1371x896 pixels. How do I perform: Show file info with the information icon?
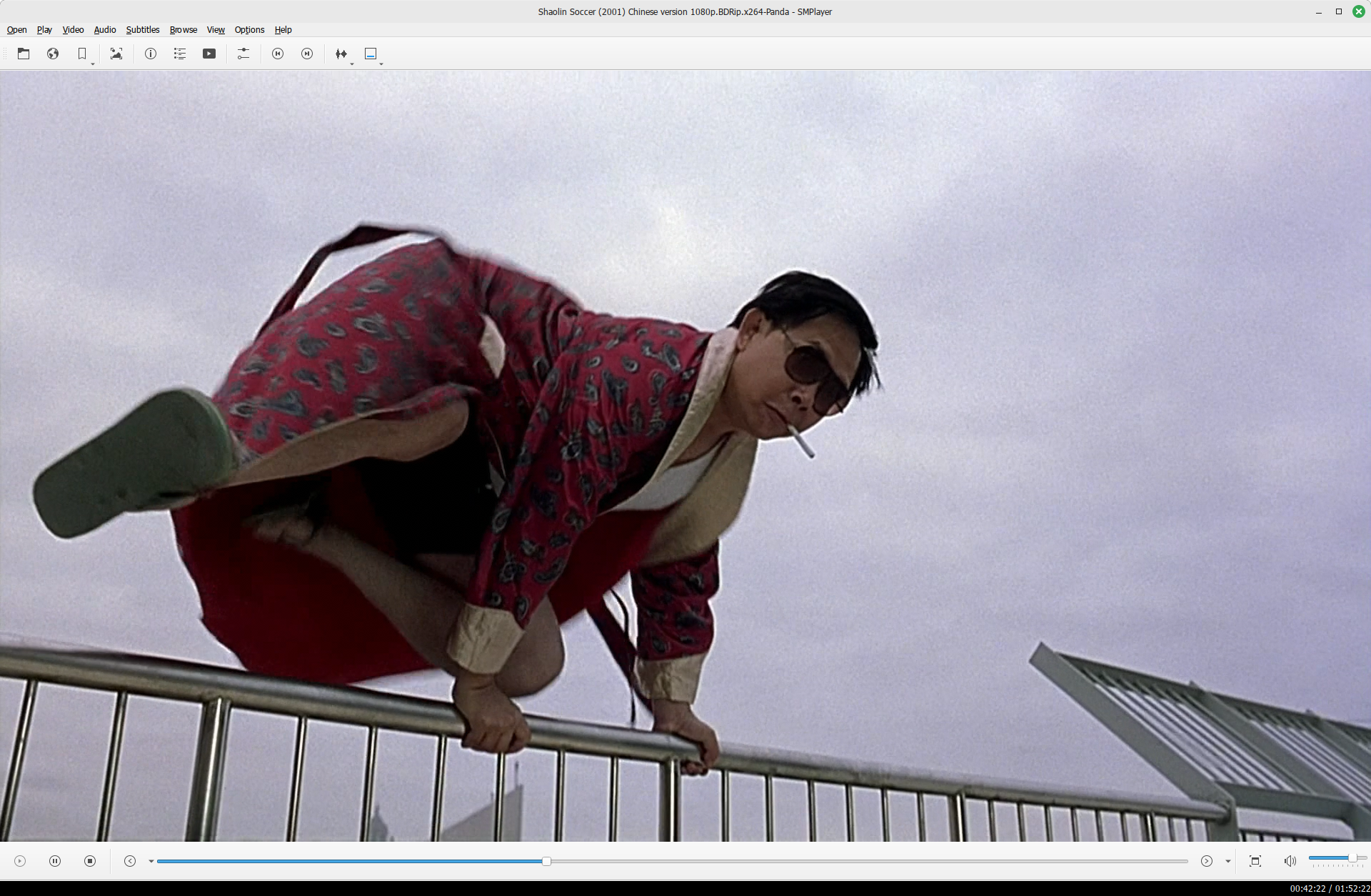[151, 54]
